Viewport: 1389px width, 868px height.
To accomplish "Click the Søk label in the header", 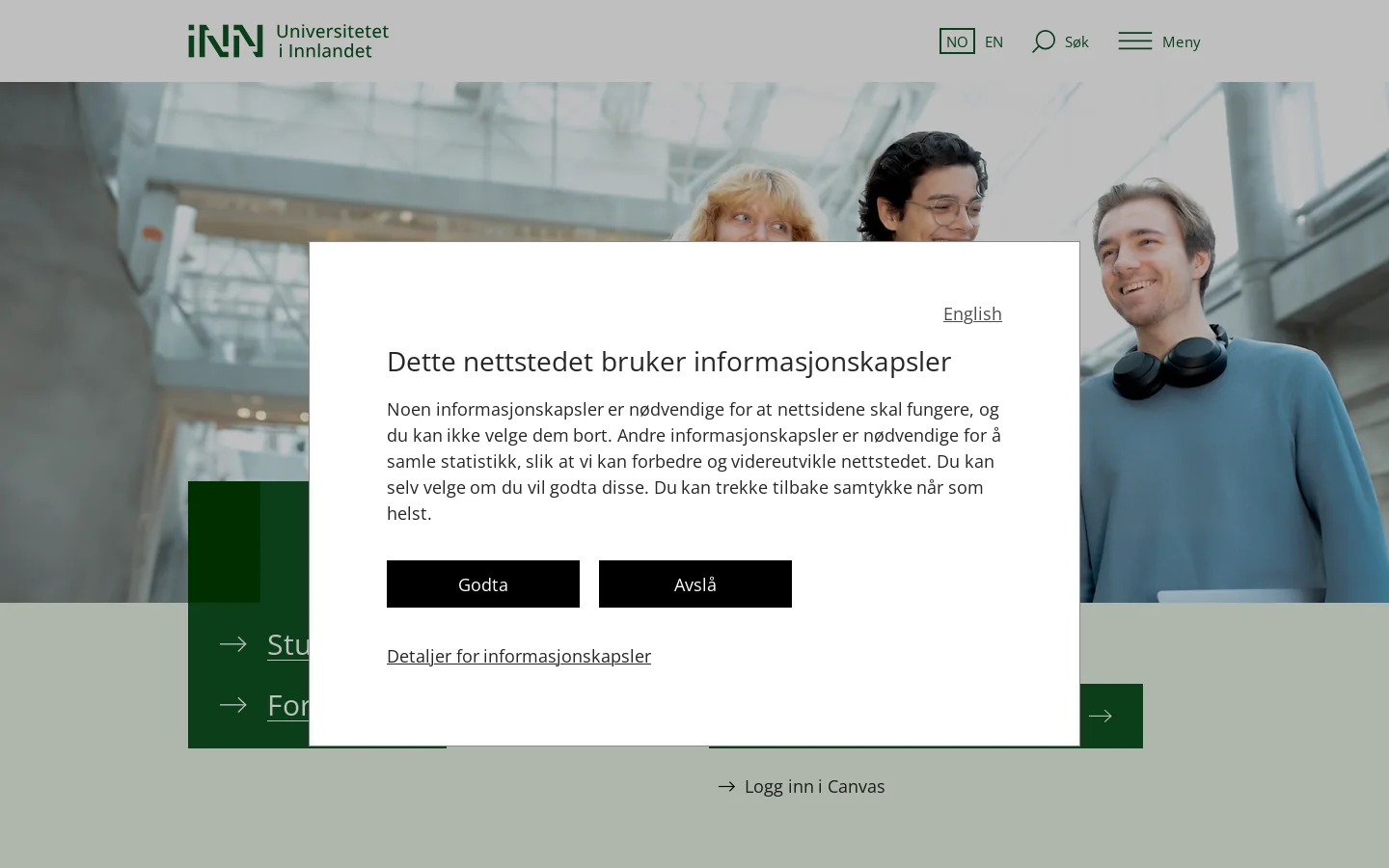I will coord(1076,41).
